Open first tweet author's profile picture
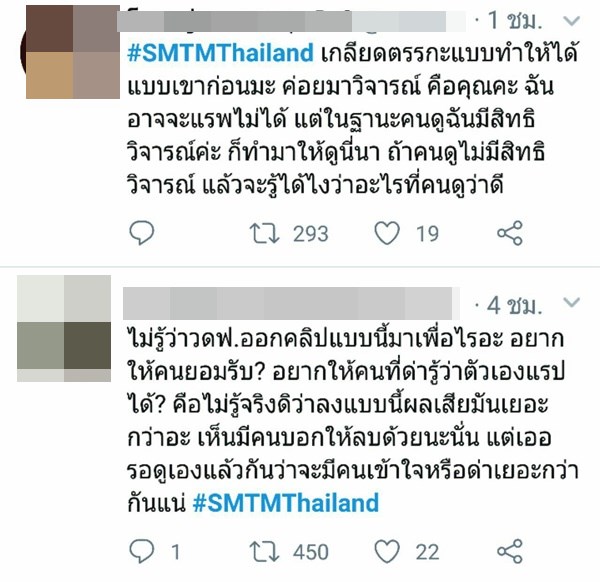 70,52
